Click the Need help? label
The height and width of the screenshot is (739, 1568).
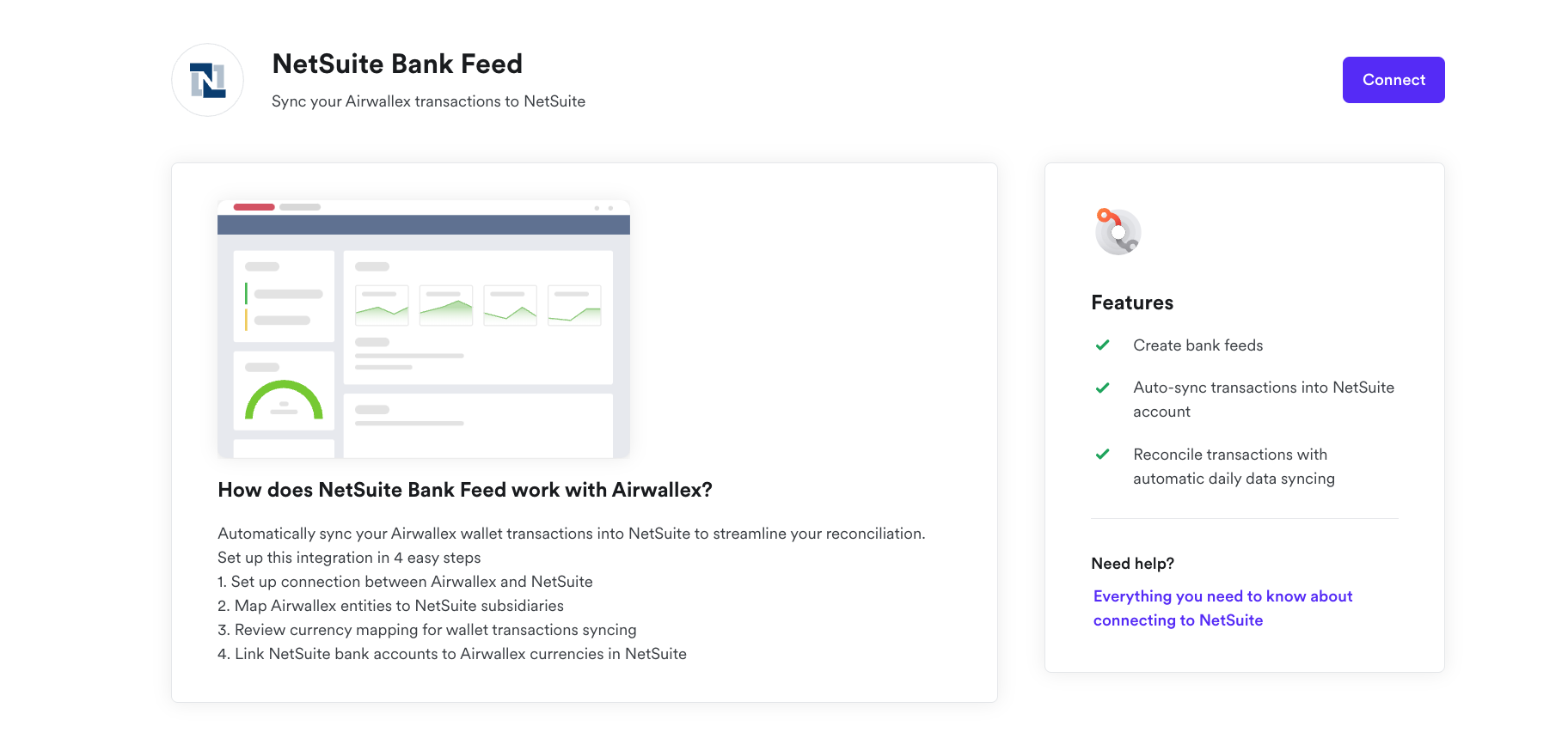point(1132,564)
